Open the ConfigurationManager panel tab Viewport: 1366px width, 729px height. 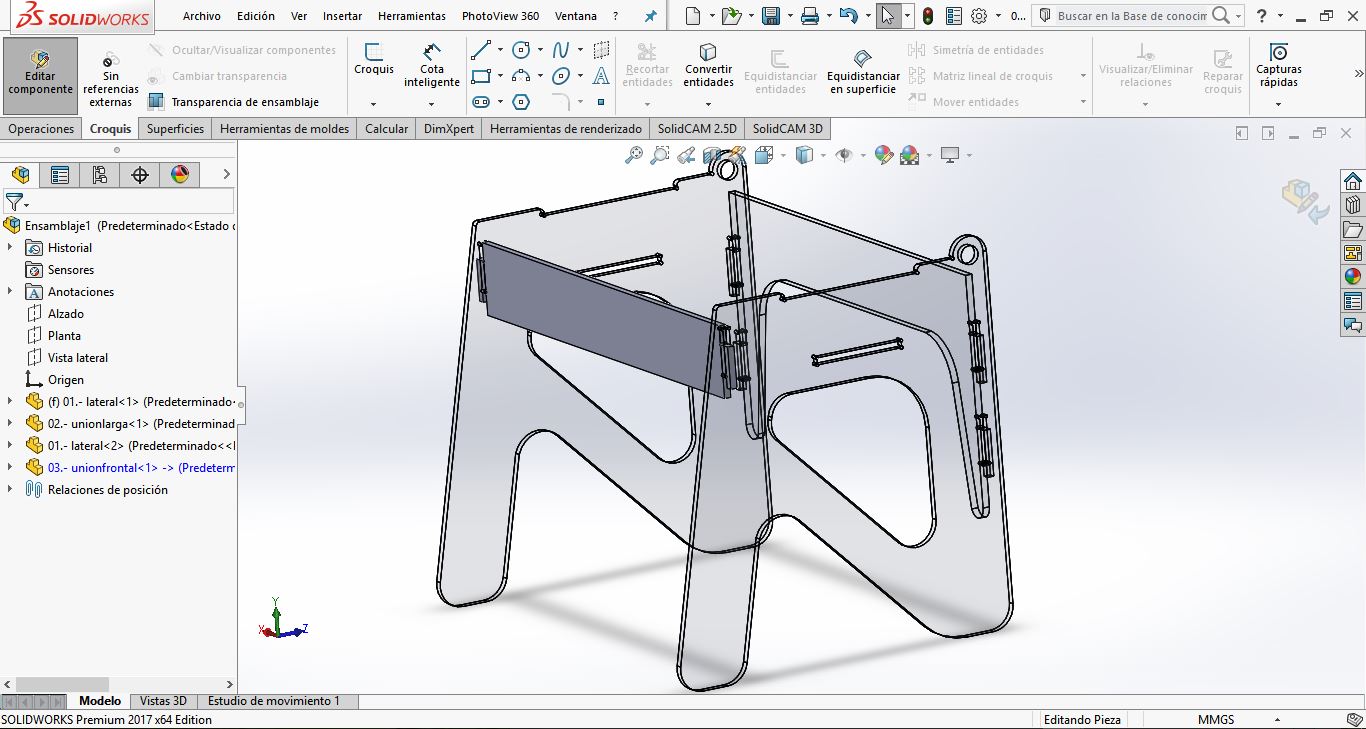point(100,175)
